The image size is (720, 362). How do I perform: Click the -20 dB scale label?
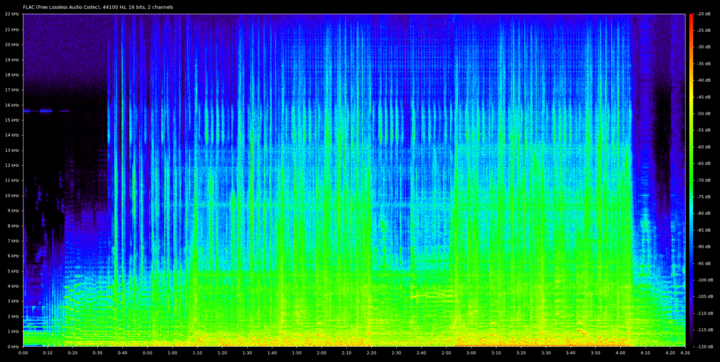click(704, 15)
